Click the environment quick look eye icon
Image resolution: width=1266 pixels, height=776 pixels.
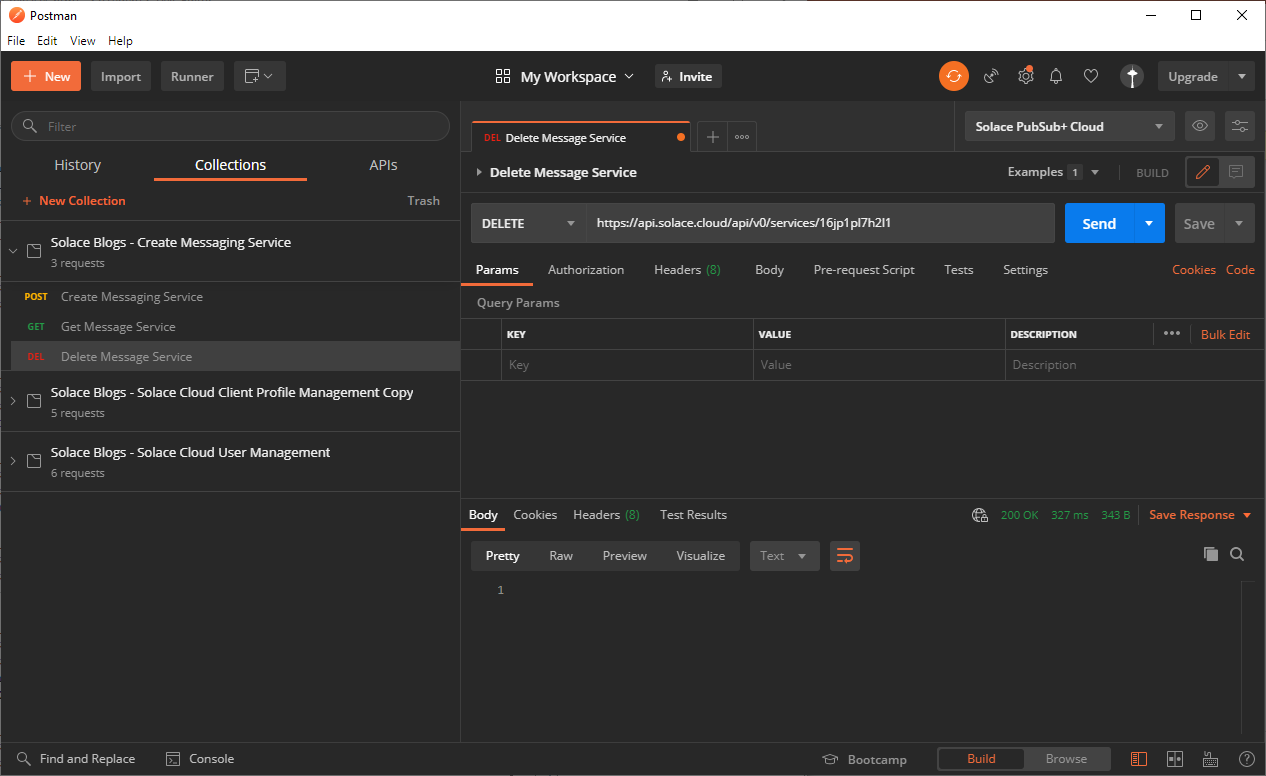coord(1200,126)
